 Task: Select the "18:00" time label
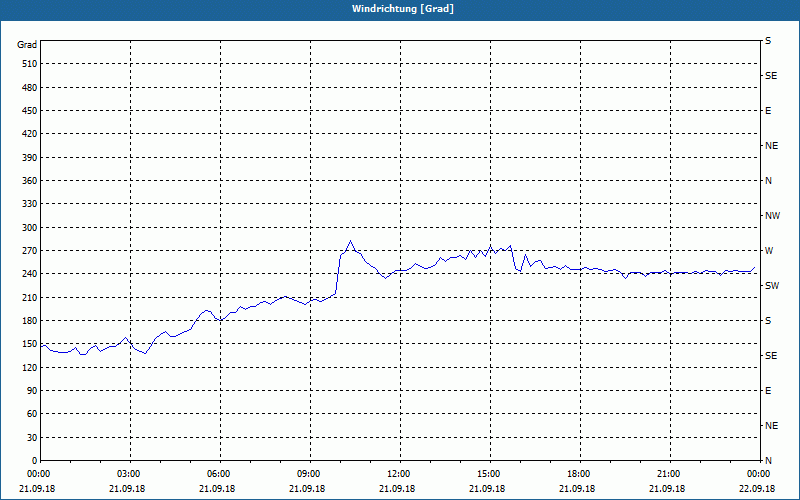click(x=580, y=474)
